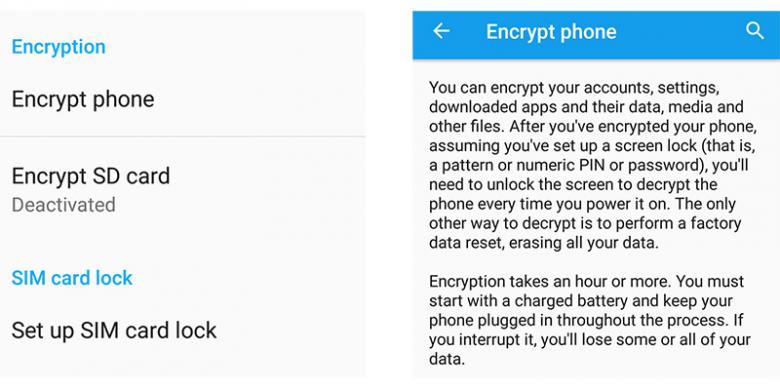
Task: Click empty blue header area beside title
Action: [681, 32]
